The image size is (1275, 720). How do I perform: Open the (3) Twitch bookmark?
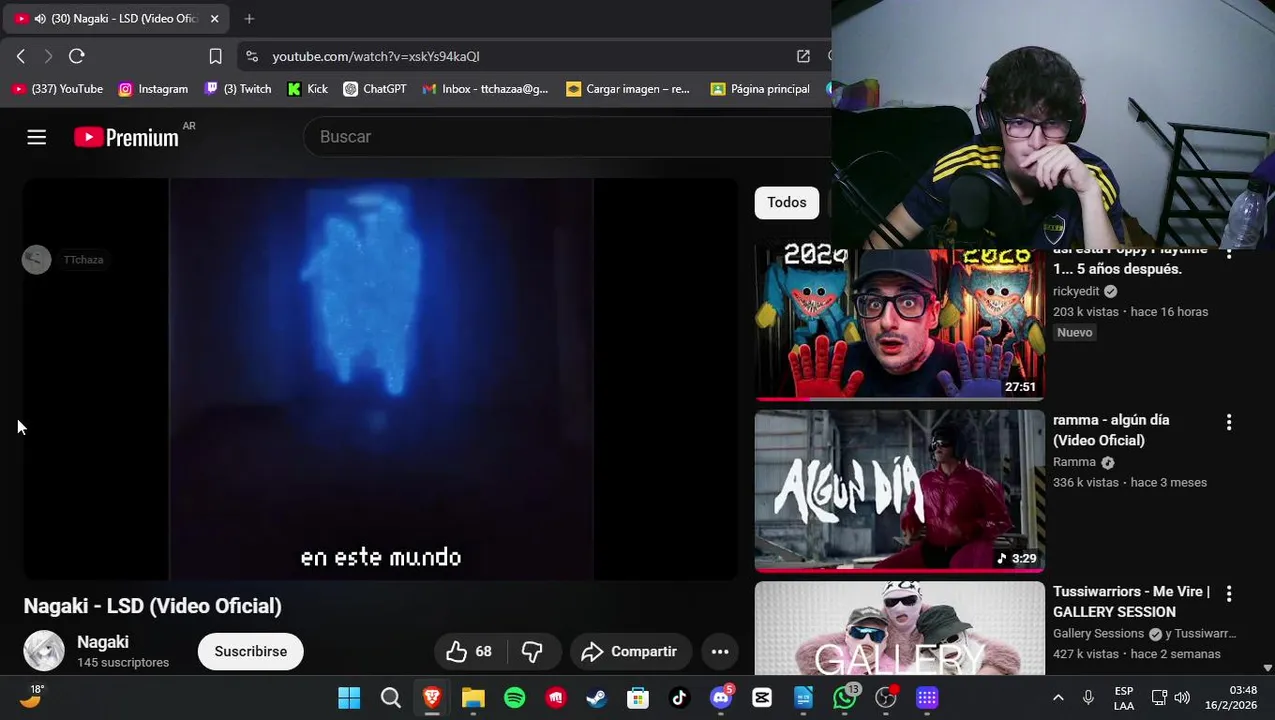pos(238,89)
